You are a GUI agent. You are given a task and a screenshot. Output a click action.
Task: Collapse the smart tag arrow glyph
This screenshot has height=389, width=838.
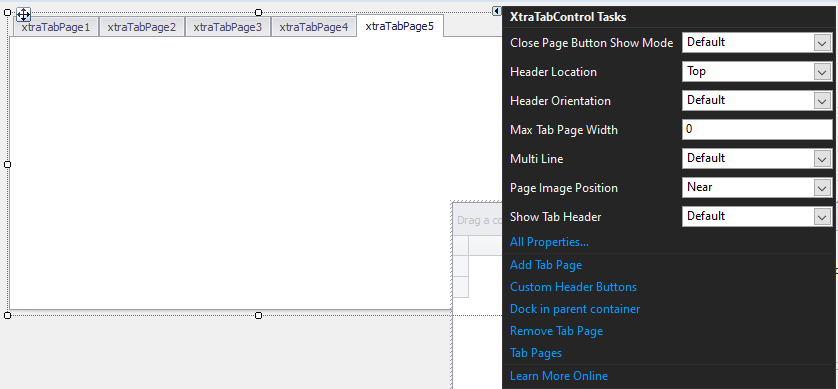(x=496, y=11)
